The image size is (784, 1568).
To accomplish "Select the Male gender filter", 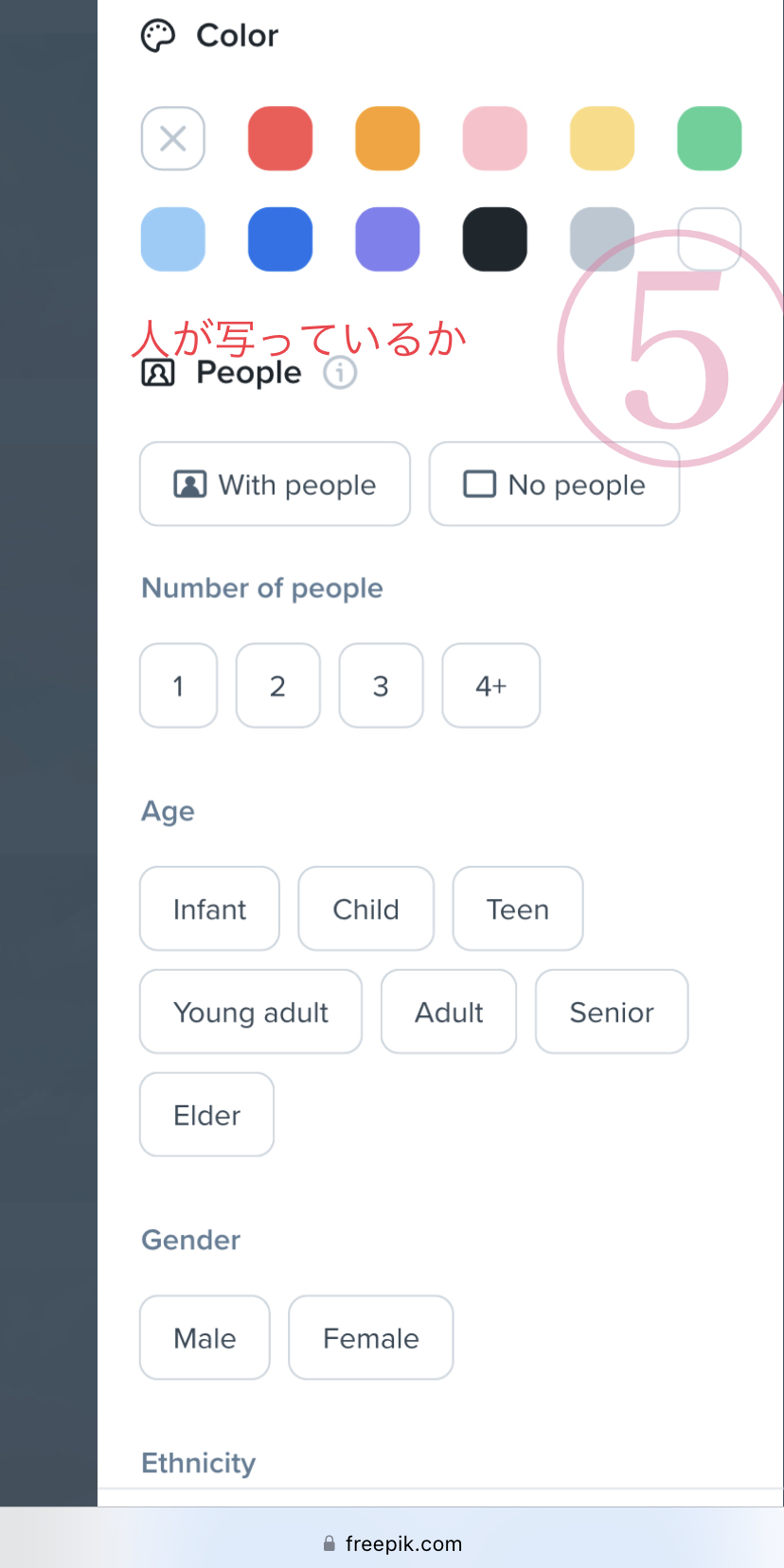I will (x=205, y=1338).
